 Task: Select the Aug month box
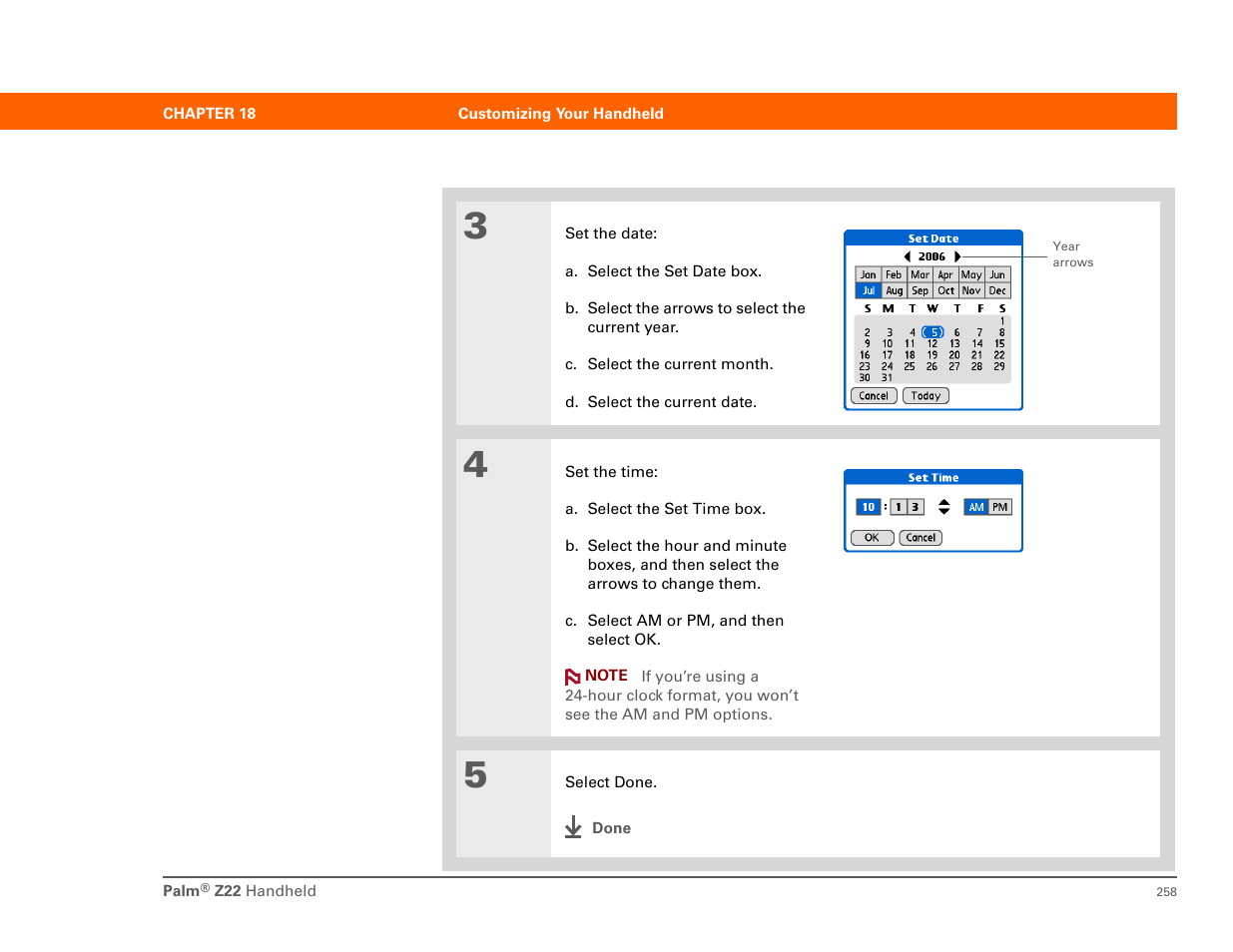click(x=895, y=291)
